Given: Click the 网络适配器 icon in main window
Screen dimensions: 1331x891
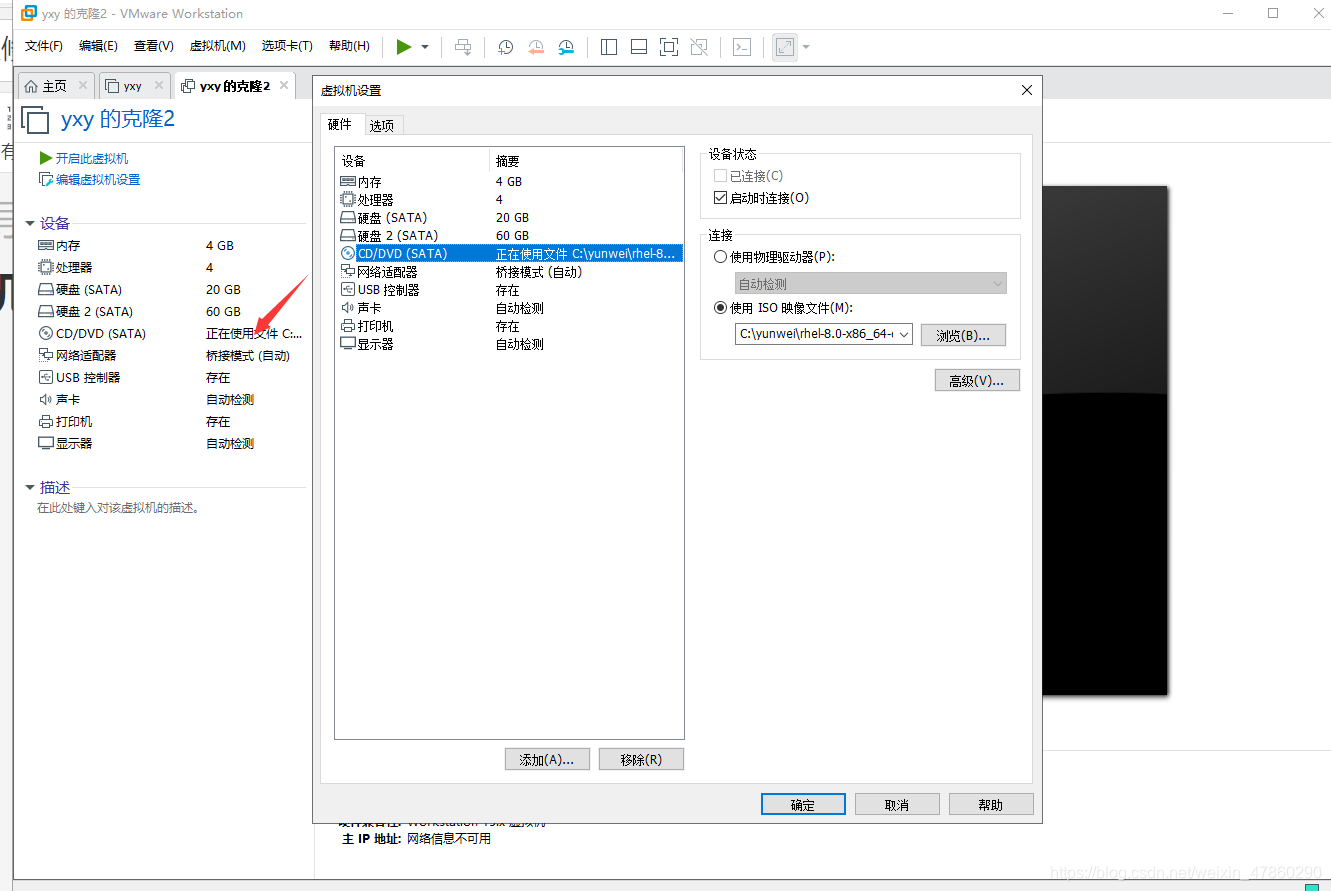Looking at the screenshot, I should [45, 355].
